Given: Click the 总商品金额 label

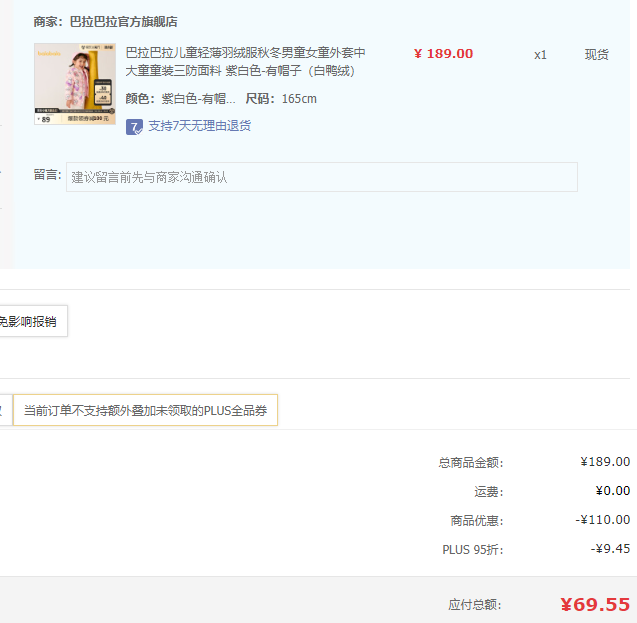Looking at the screenshot, I should 471,463.
